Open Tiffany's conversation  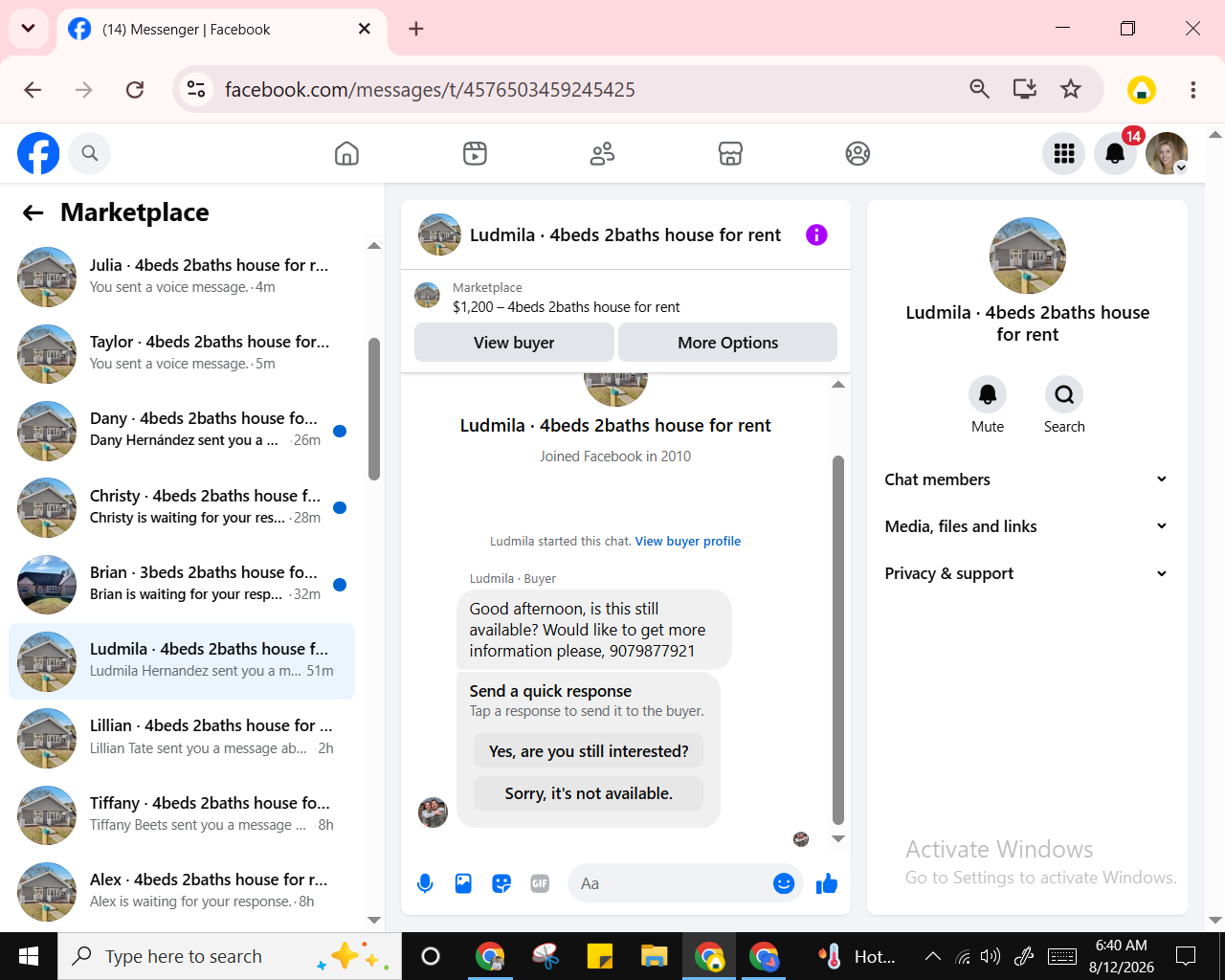point(182,814)
